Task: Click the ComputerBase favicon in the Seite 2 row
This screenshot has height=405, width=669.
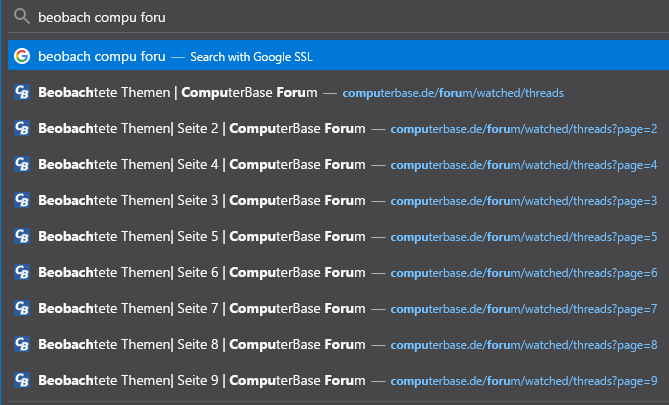Action: pyautogui.click(x=22, y=128)
